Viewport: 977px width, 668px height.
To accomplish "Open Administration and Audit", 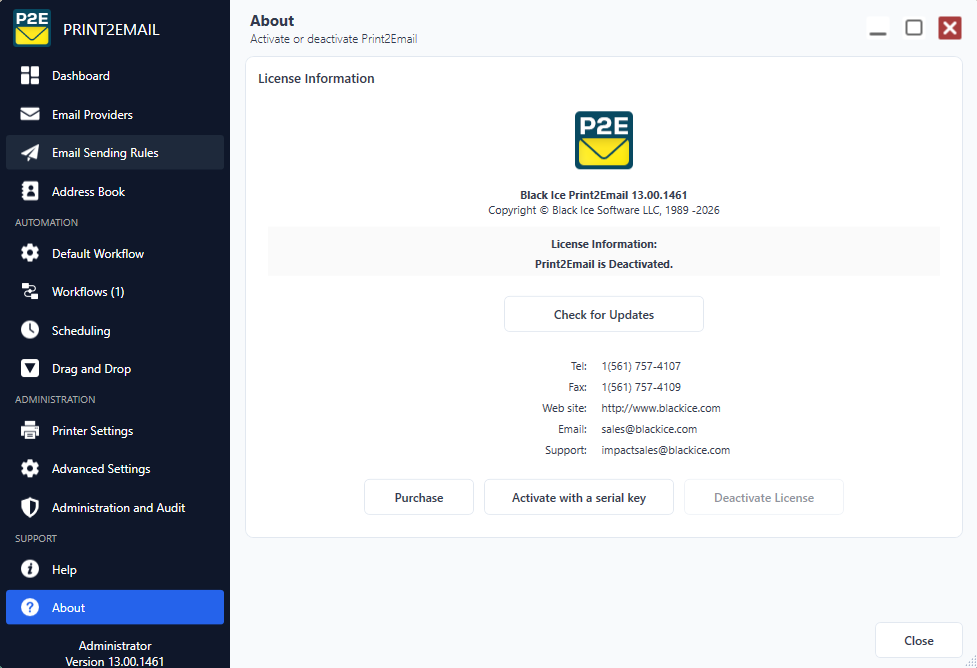I will (x=115, y=507).
